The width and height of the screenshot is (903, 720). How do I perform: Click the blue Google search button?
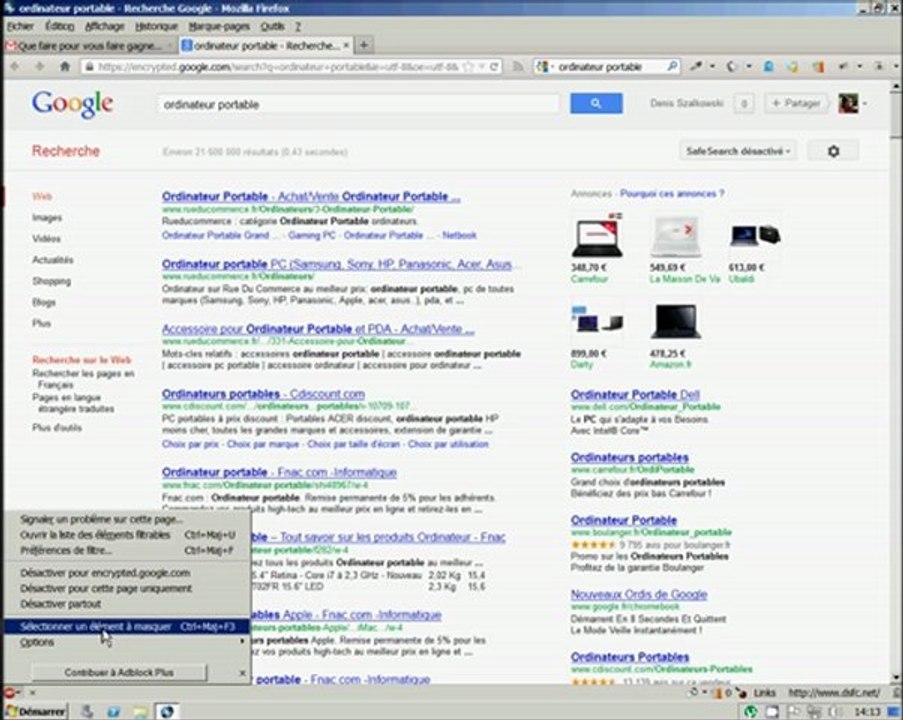(596, 103)
